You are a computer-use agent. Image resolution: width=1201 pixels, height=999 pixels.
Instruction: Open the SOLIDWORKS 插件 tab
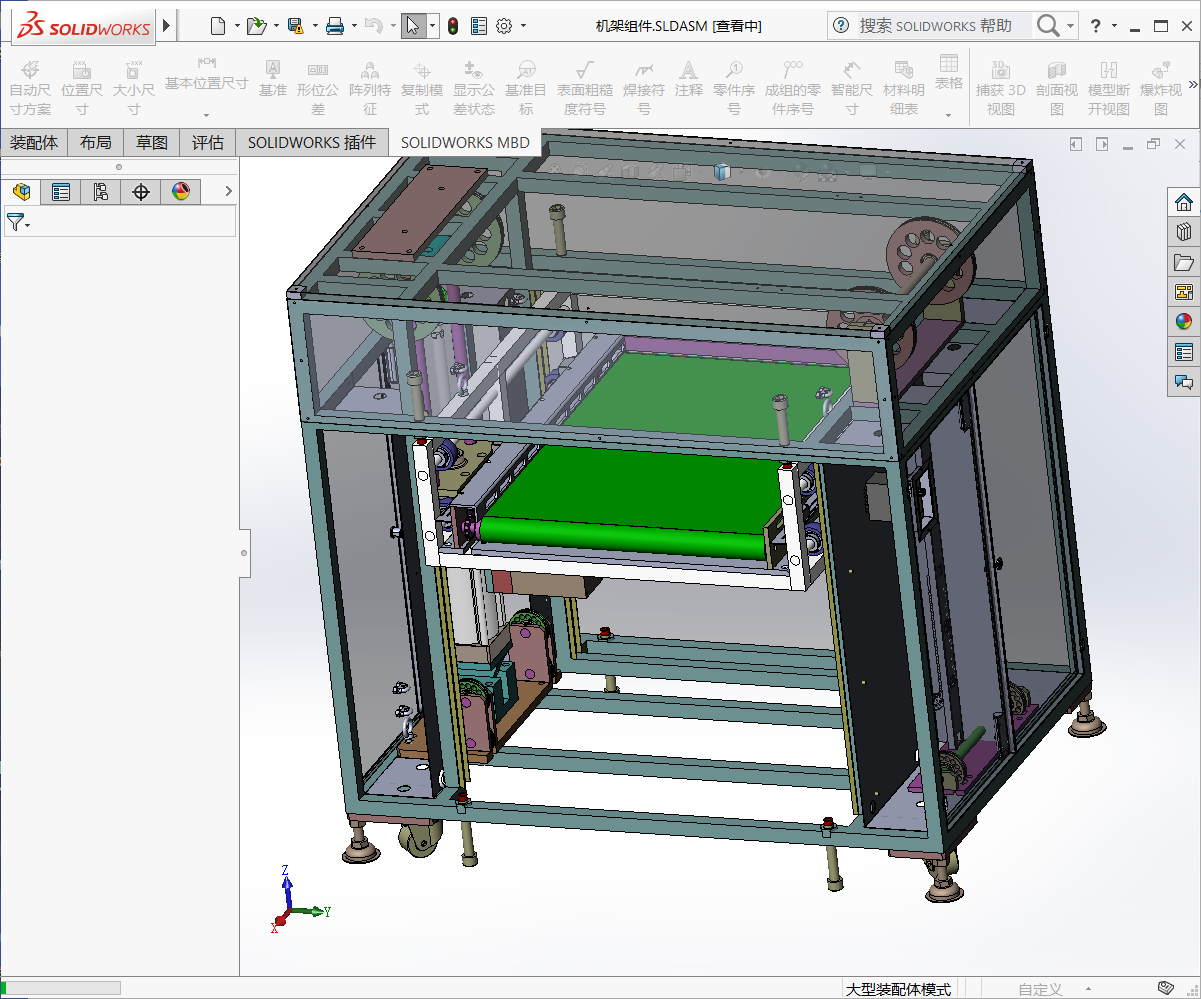coord(312,143)
